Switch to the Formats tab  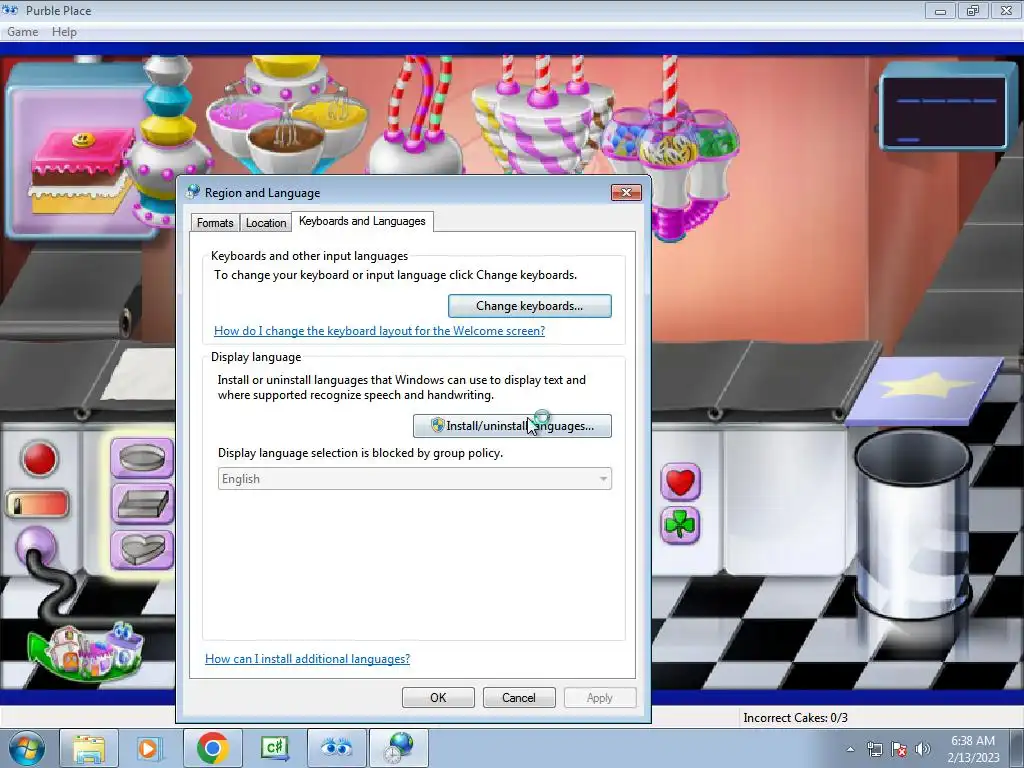215,223
